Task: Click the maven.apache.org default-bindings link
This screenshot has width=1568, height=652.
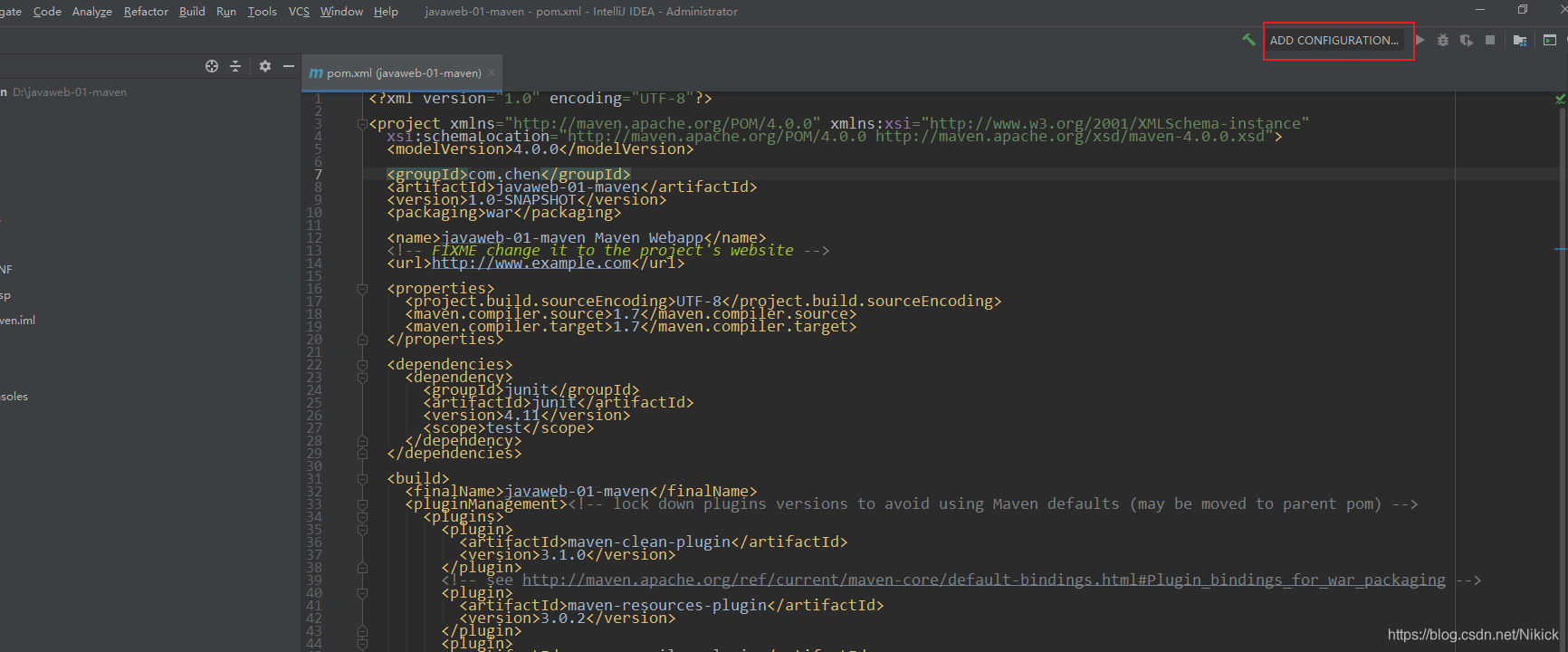Action: coord(984,580)
